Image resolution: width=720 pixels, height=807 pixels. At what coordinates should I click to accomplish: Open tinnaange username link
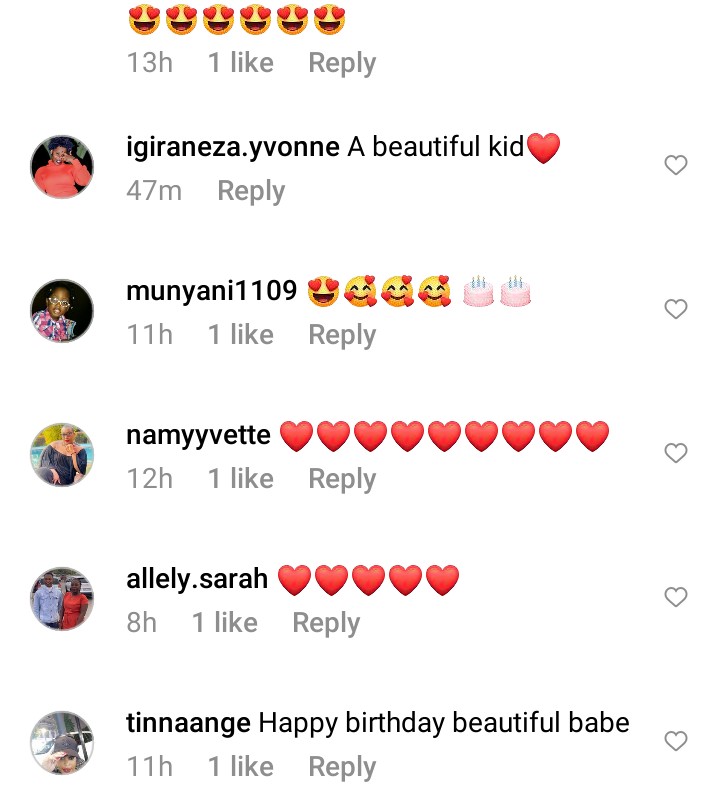tap(188, 723)
